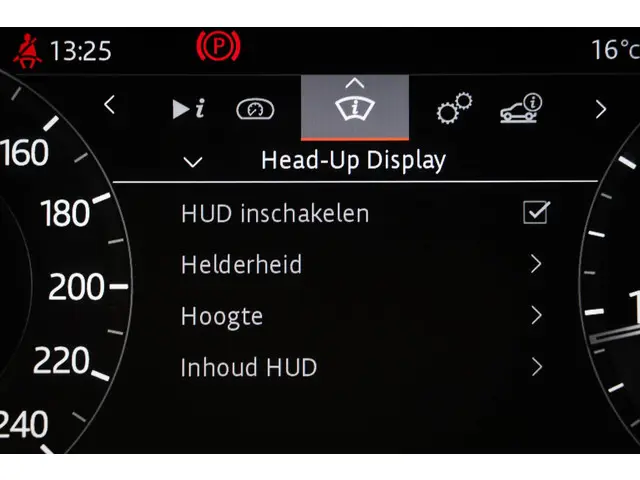Select the head-up display windshield icon
The image size is (640, 480).
click(x=355, y=109)
